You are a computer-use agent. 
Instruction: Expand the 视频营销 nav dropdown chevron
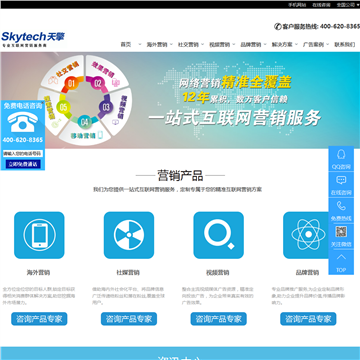pyautogui.click(x=234, y=44)
